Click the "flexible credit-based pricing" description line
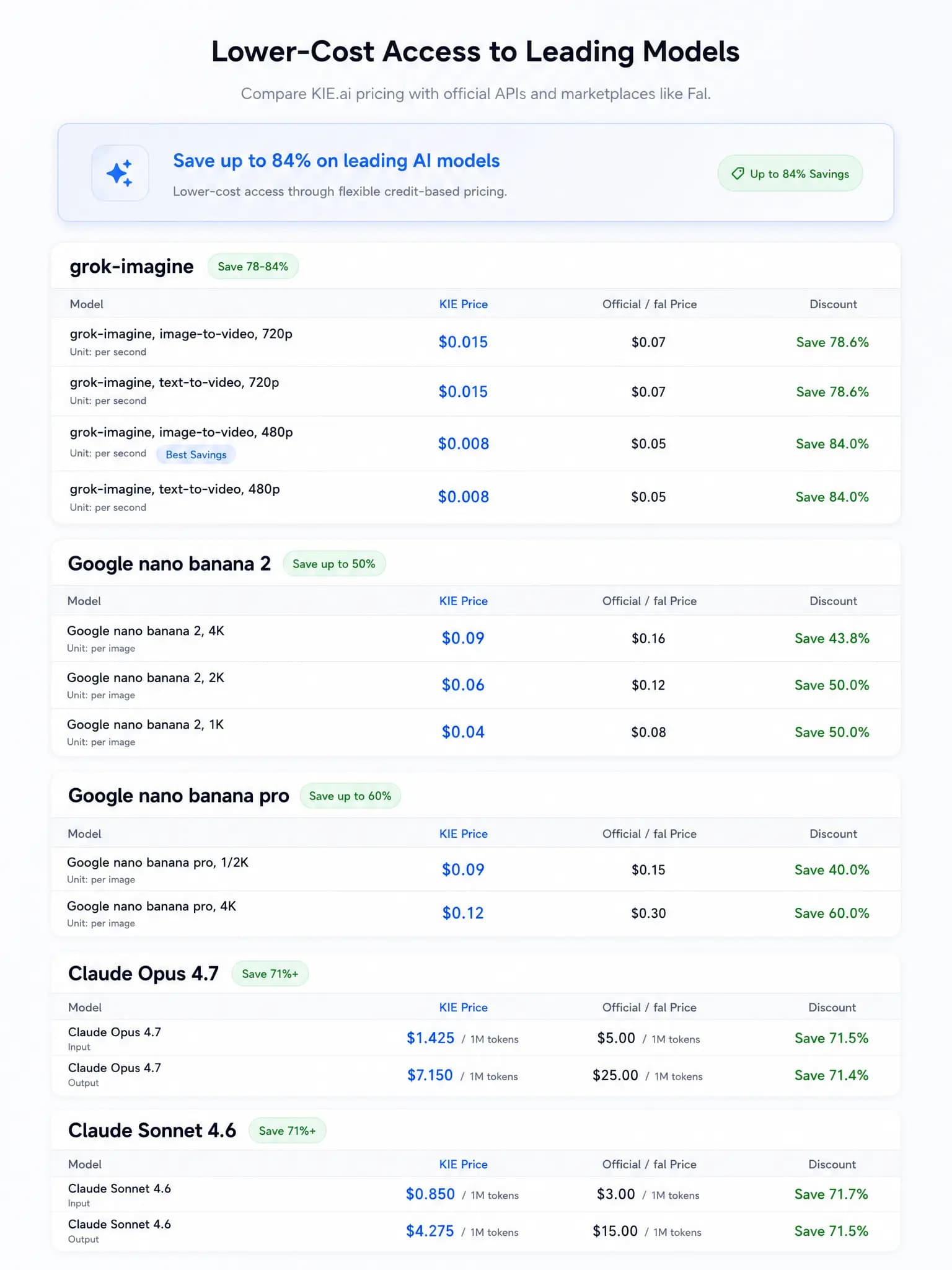Screen dimensions: 952x1270 point(340,192)
